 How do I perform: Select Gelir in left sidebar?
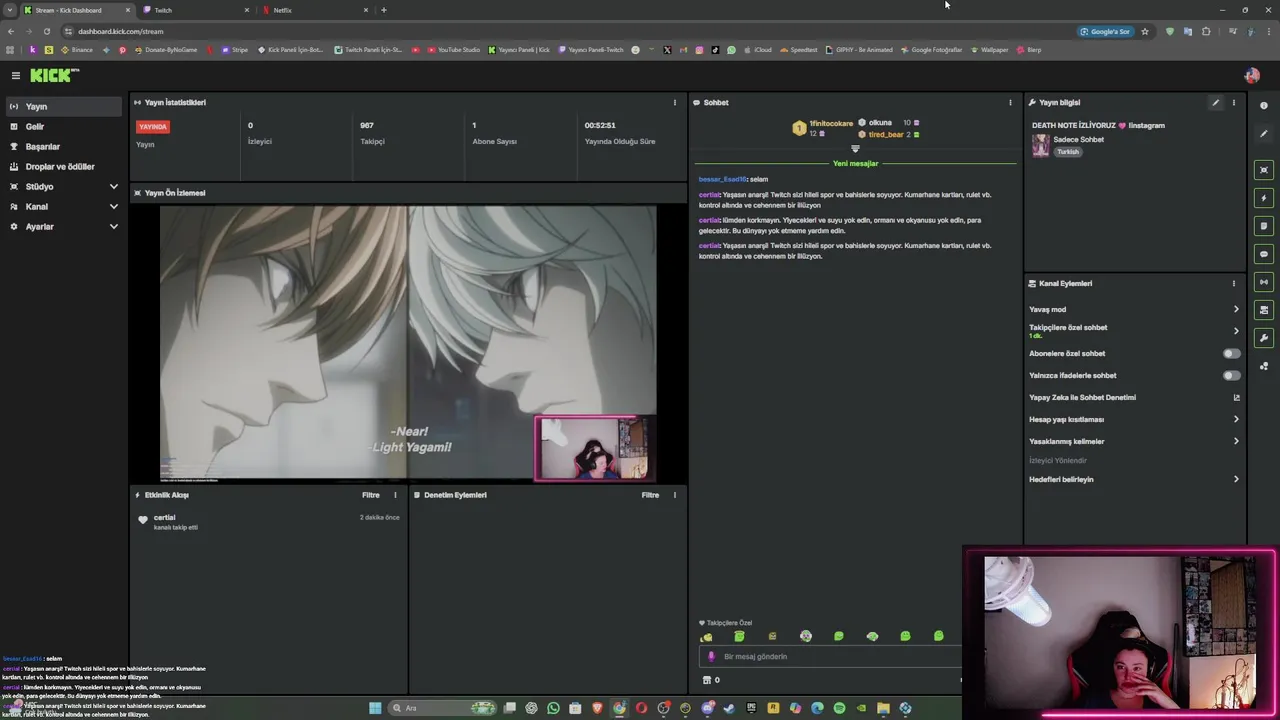(x=64, y=126)
